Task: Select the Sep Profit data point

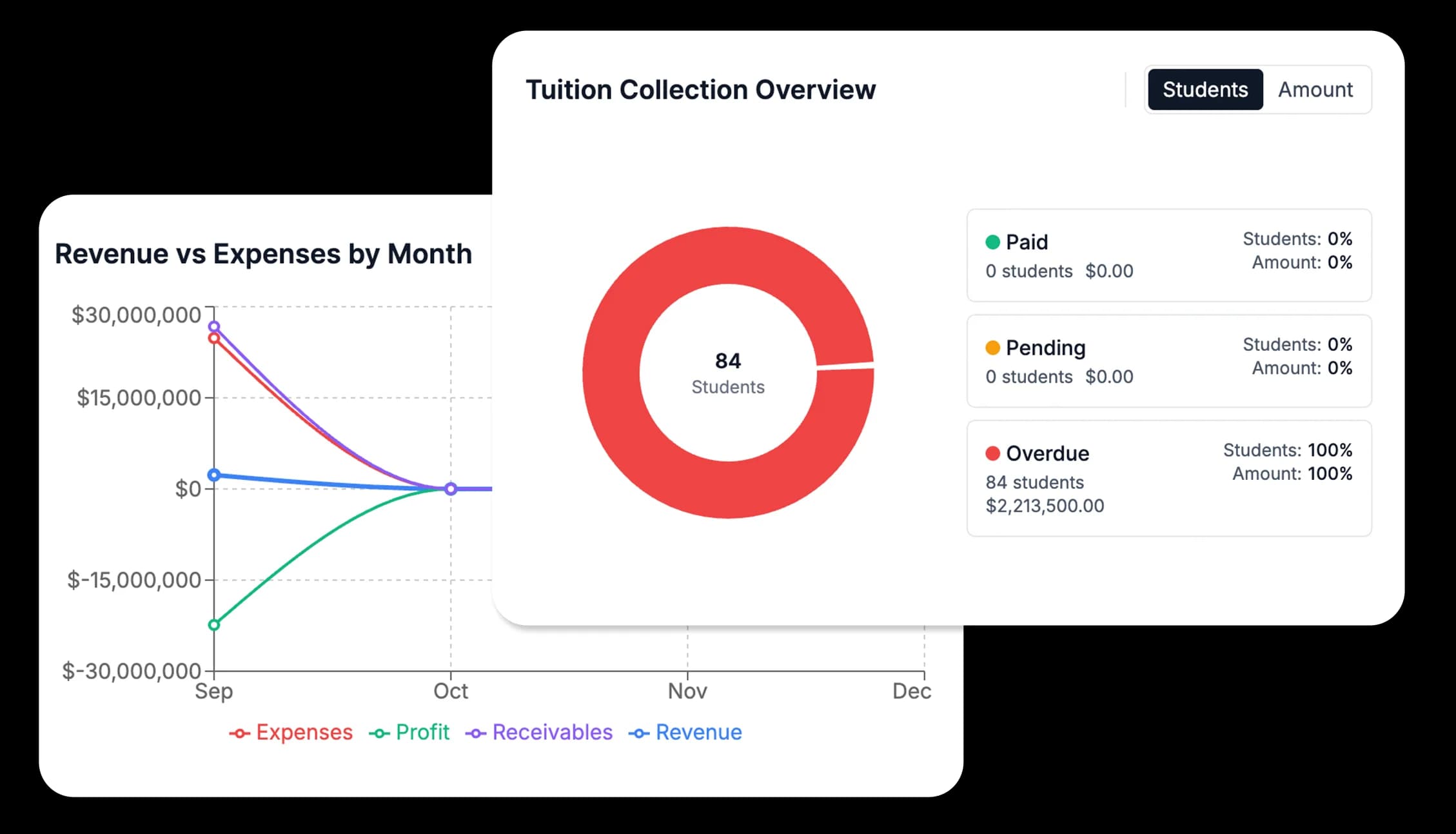Action: [x=214, y=624]
